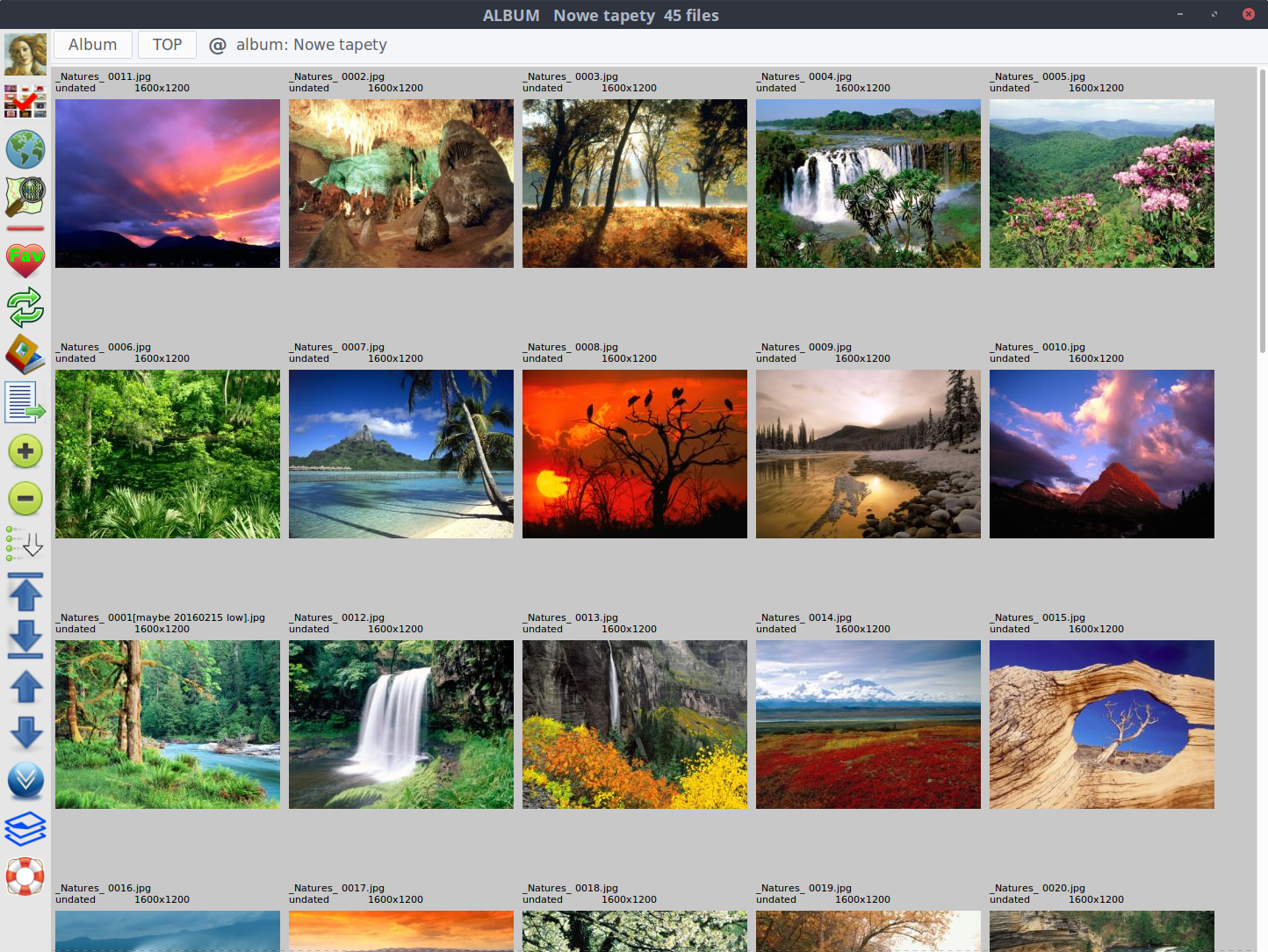Open the waterfall thumbnail _Natures_ 0004
1268x952 pixels.
[x=868, y=184]
